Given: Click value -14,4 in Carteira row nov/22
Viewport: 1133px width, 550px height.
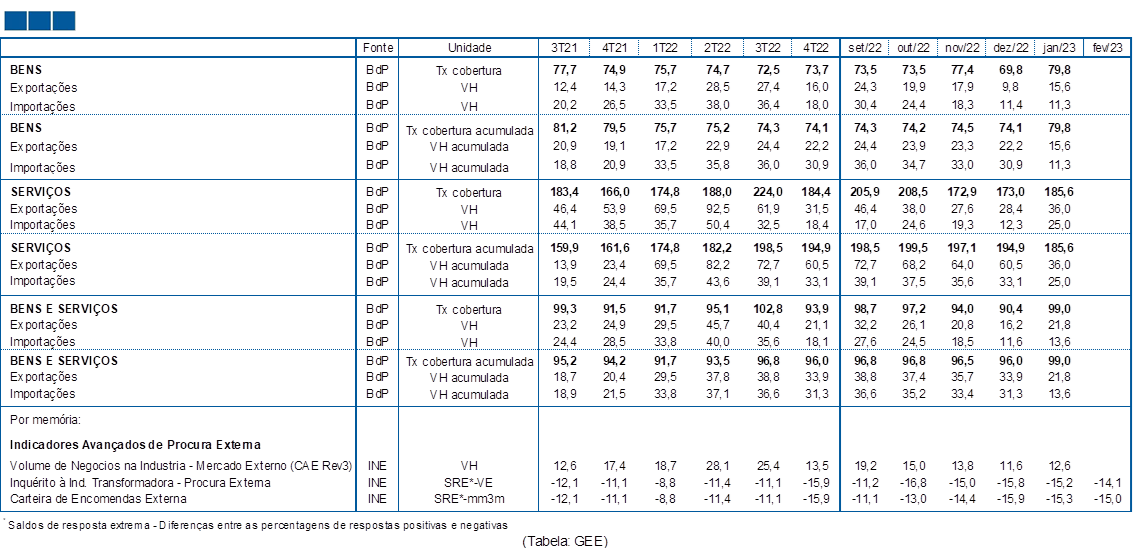Looking at the screenshot, I should click(962, 498).
